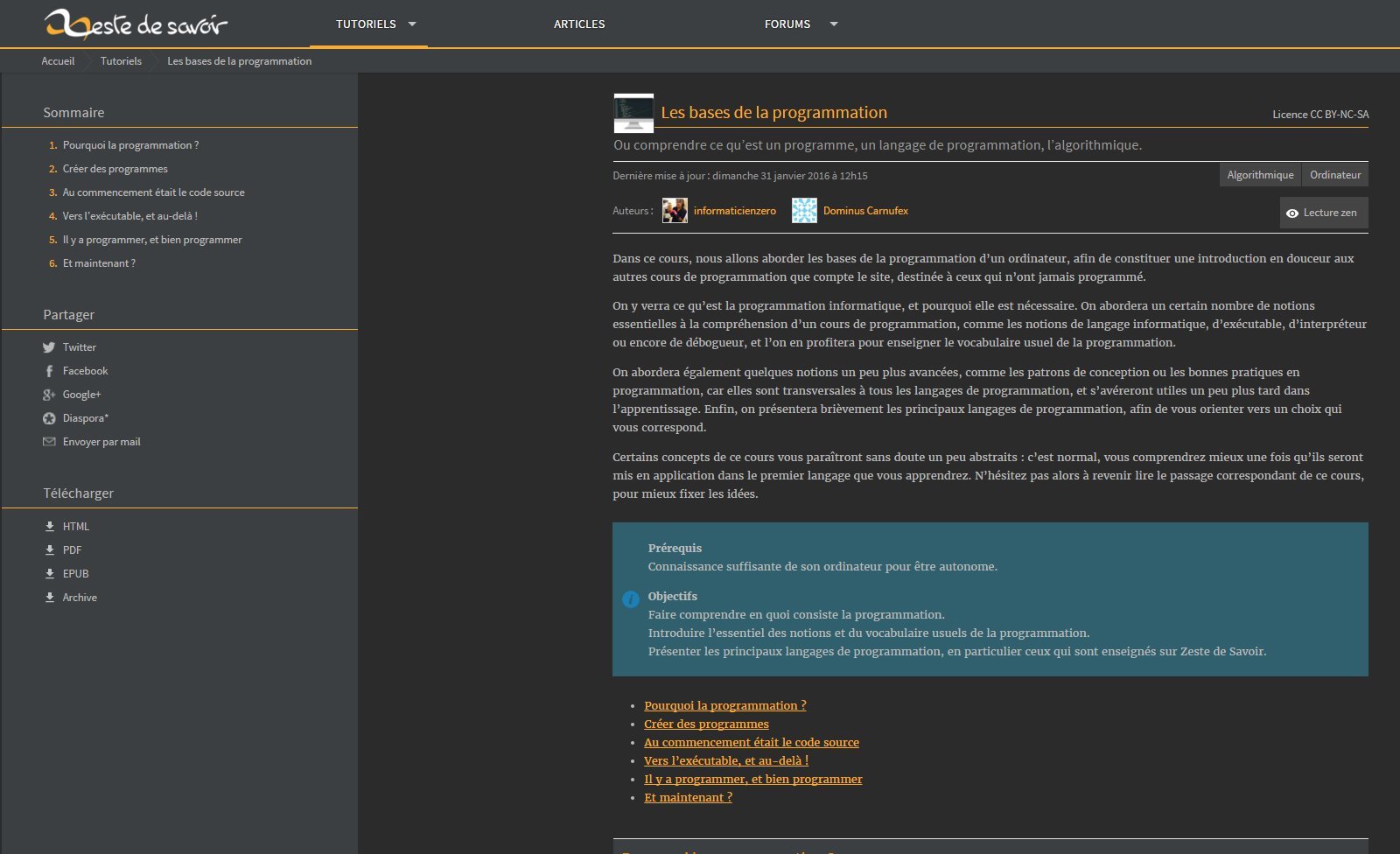Download the Archive version
This screenshot has width=1400, height=854.
click(x=80, y=598)
